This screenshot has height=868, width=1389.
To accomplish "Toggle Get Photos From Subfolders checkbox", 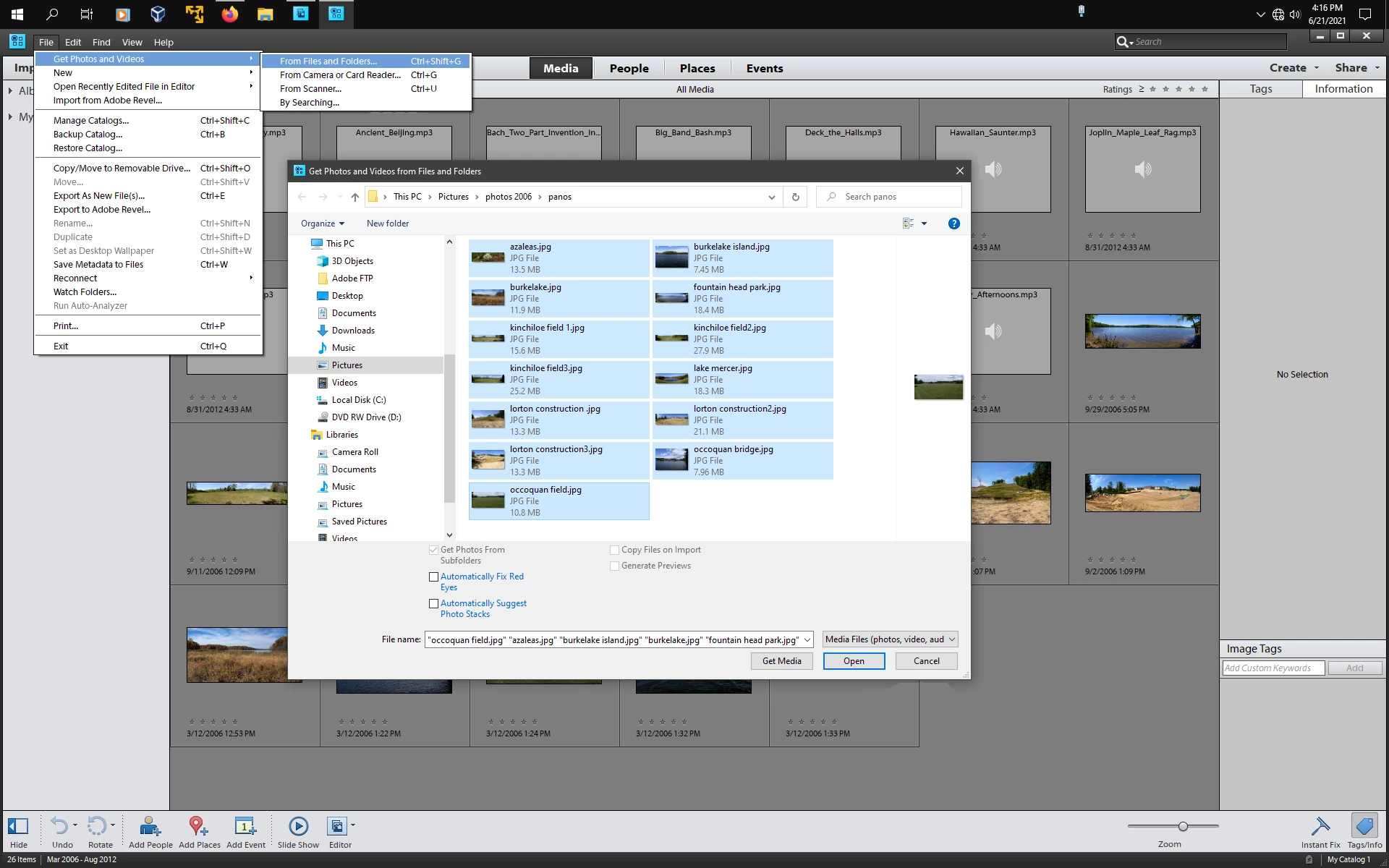I will pos(434,550).
